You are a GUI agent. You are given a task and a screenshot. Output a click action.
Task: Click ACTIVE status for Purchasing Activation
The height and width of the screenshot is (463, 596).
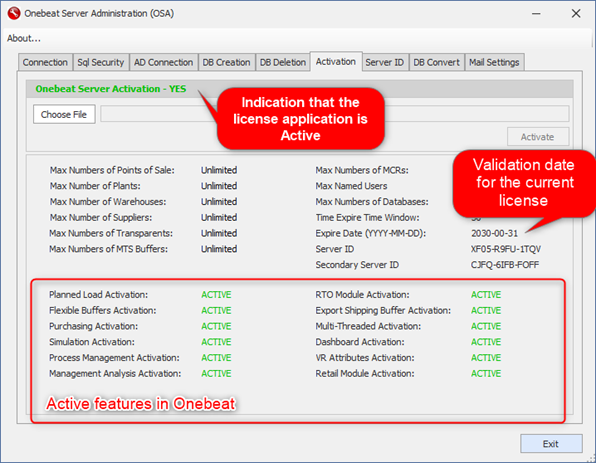216,327
